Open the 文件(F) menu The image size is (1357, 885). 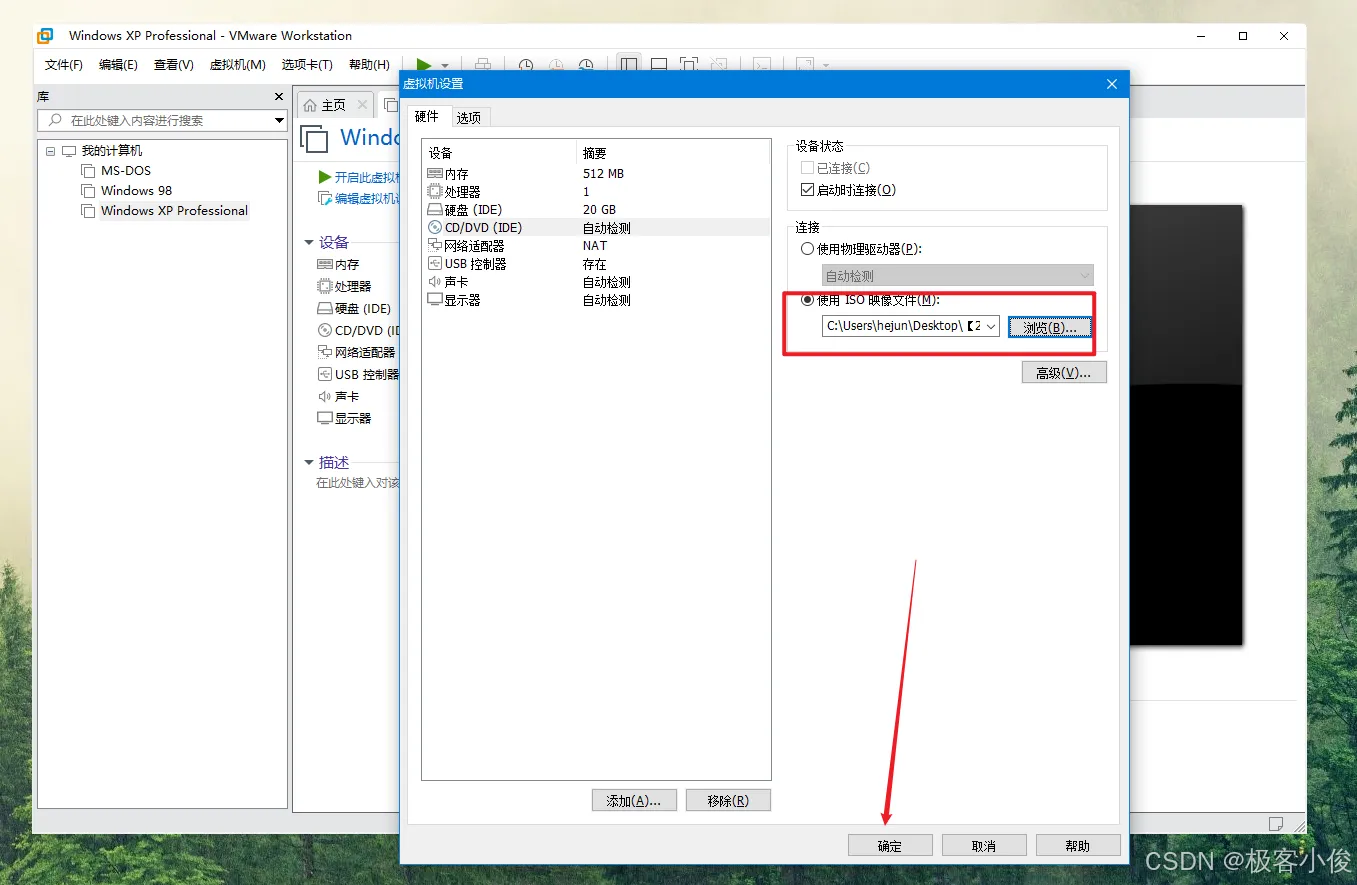pyautogui.click(x=64, y=65)
